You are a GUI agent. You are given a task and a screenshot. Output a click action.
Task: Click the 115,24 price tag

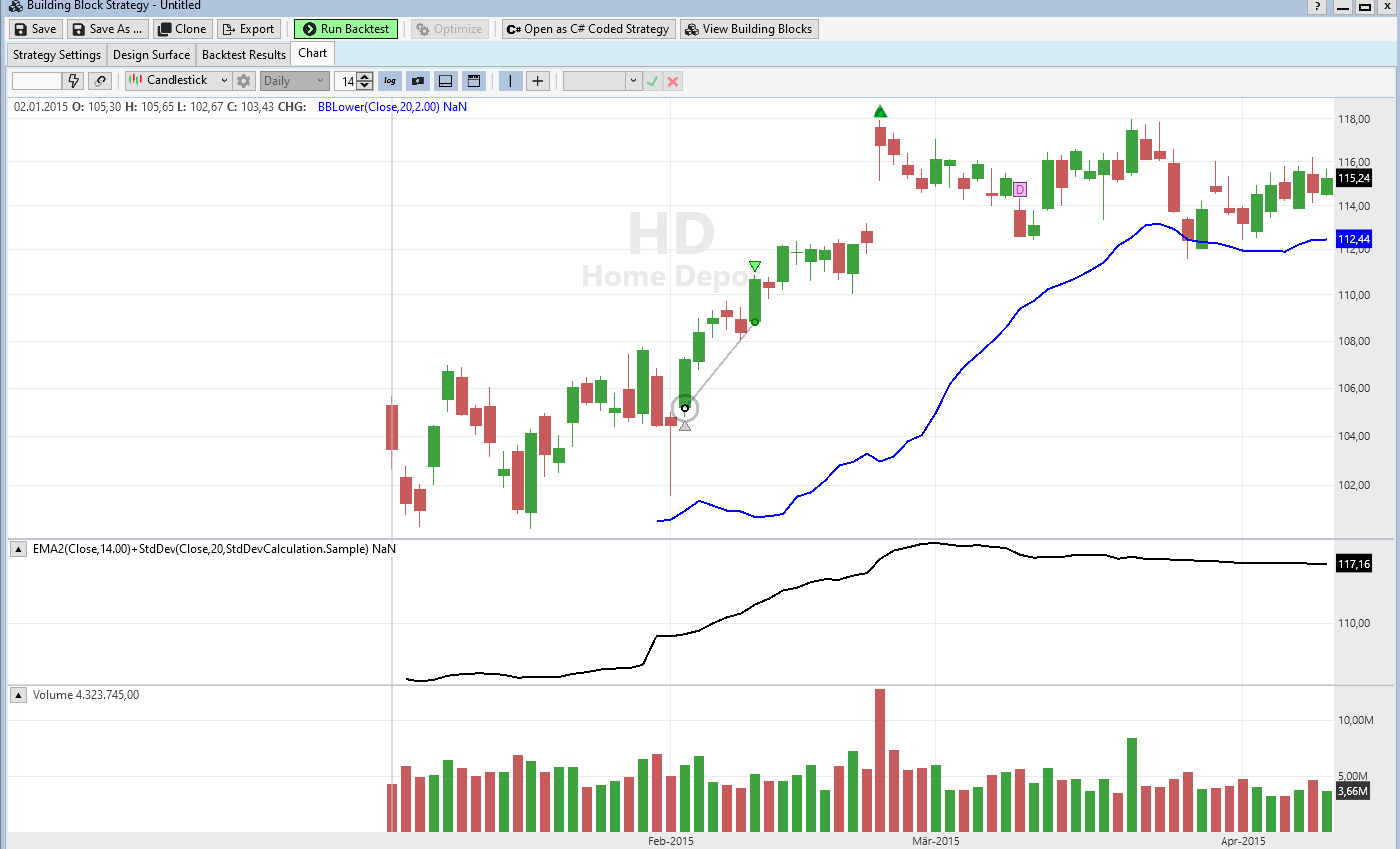(1354, 178)
